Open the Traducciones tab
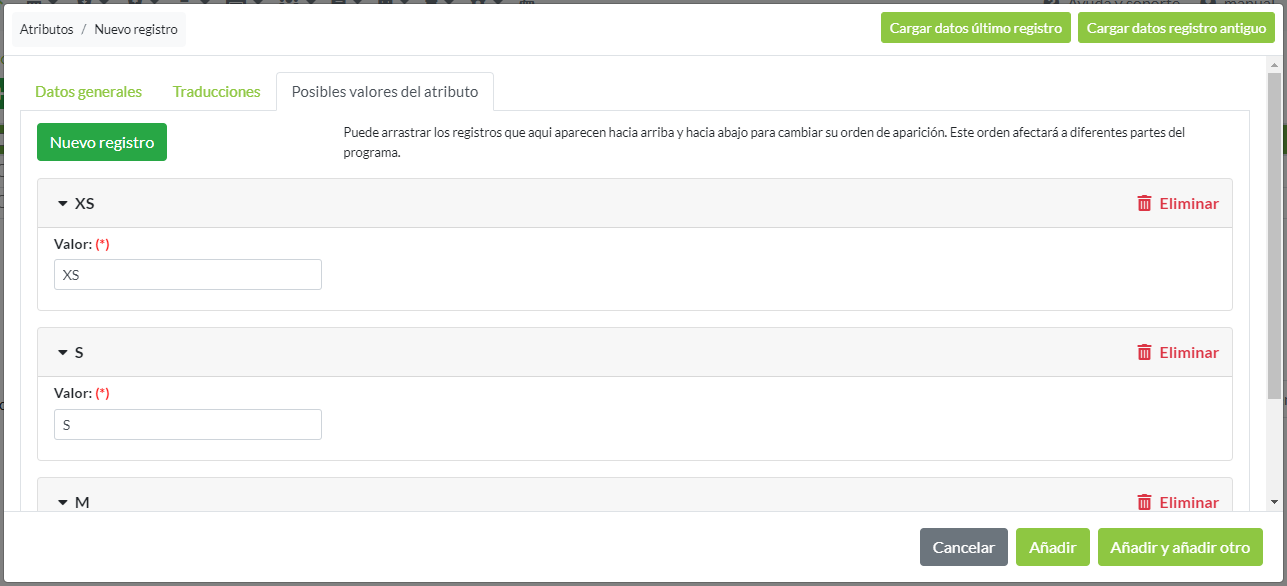 tap(216, 92)
